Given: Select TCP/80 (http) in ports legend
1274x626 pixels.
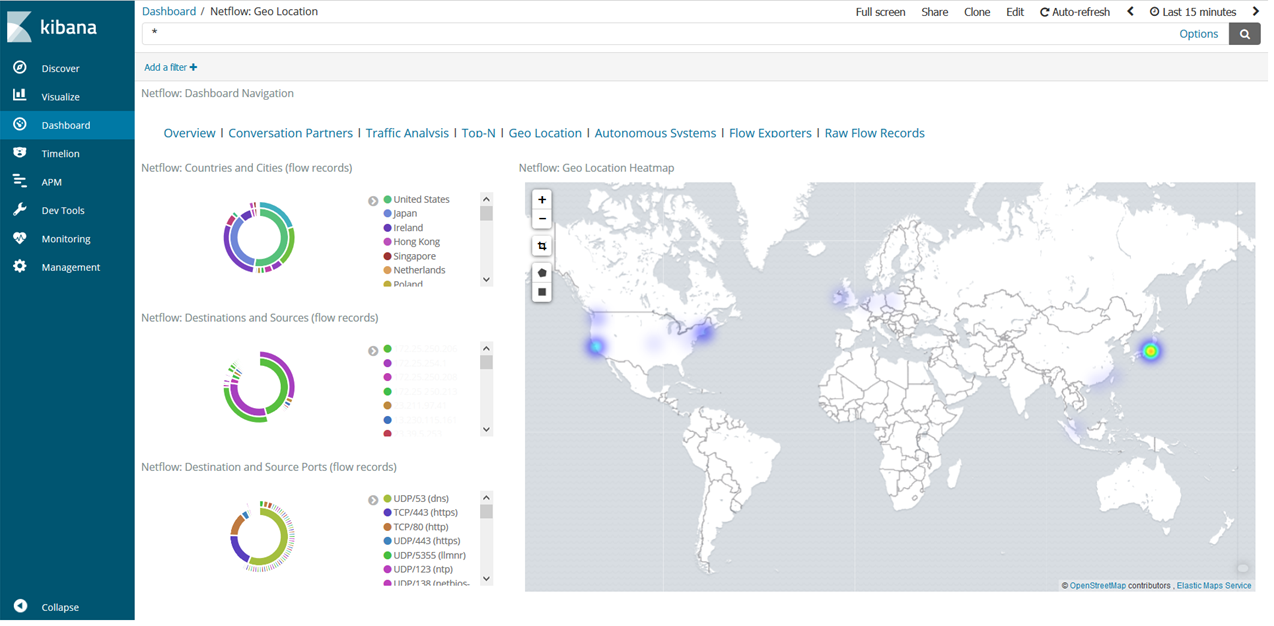Looking at the screenshot, I should coord(420,527).
